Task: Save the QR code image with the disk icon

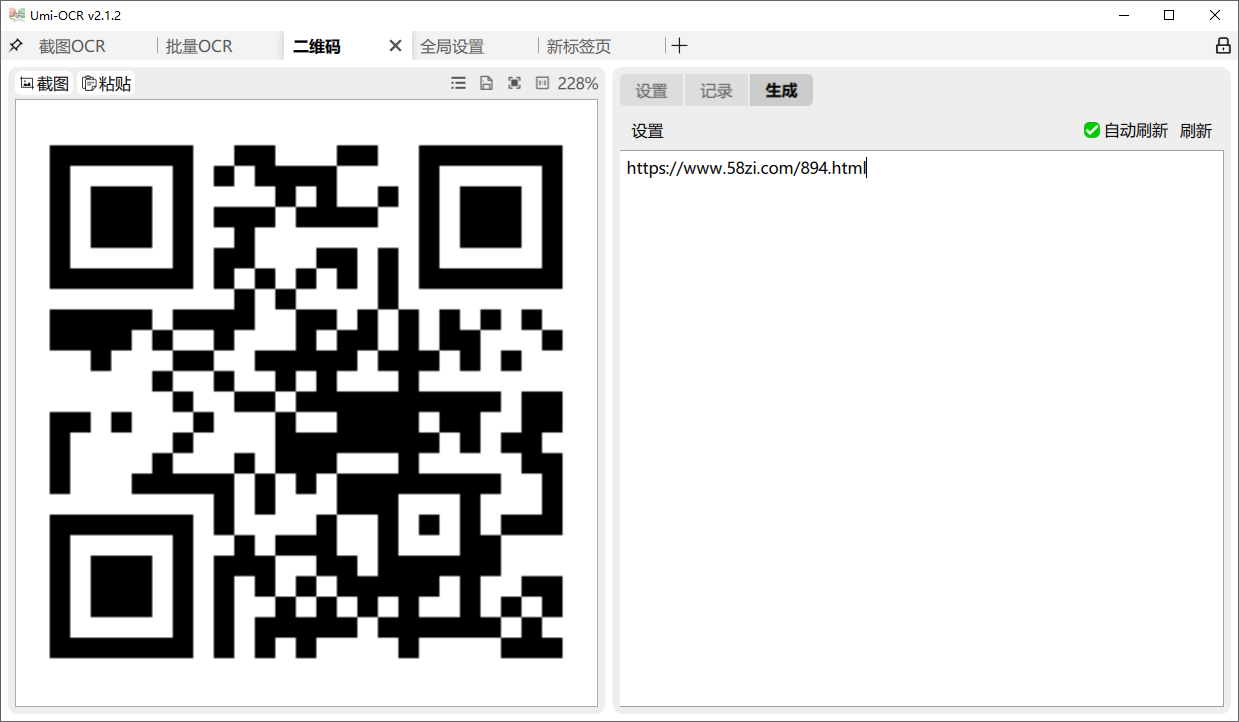Action: click(486, 83)
